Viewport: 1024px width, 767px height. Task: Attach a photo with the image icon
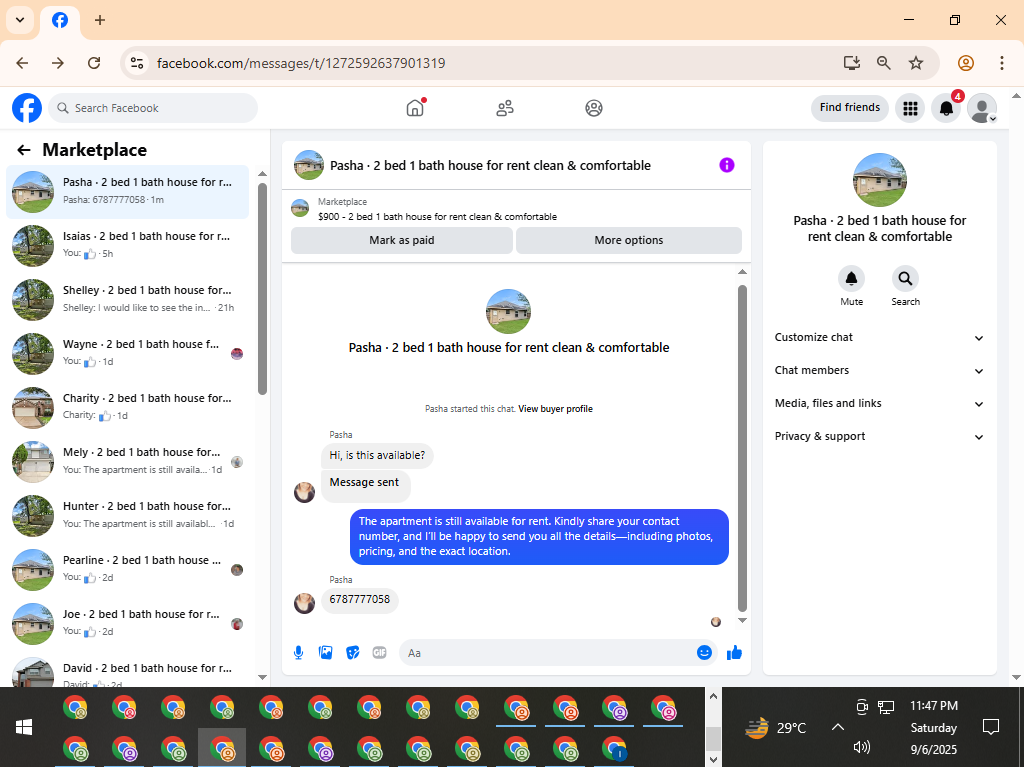point(325,653)
